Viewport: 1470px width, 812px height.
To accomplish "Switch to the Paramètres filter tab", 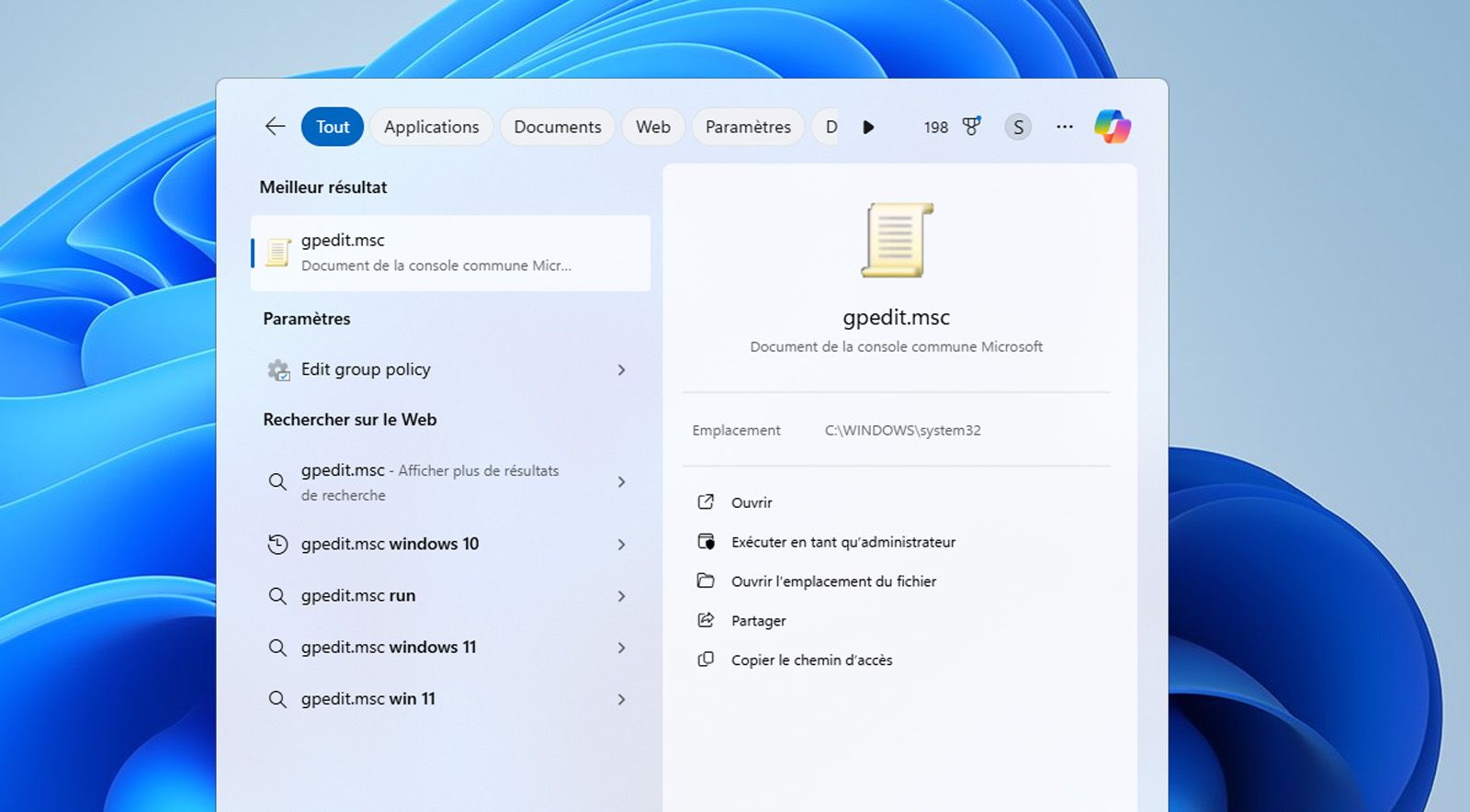I will [x=748, y=127].
